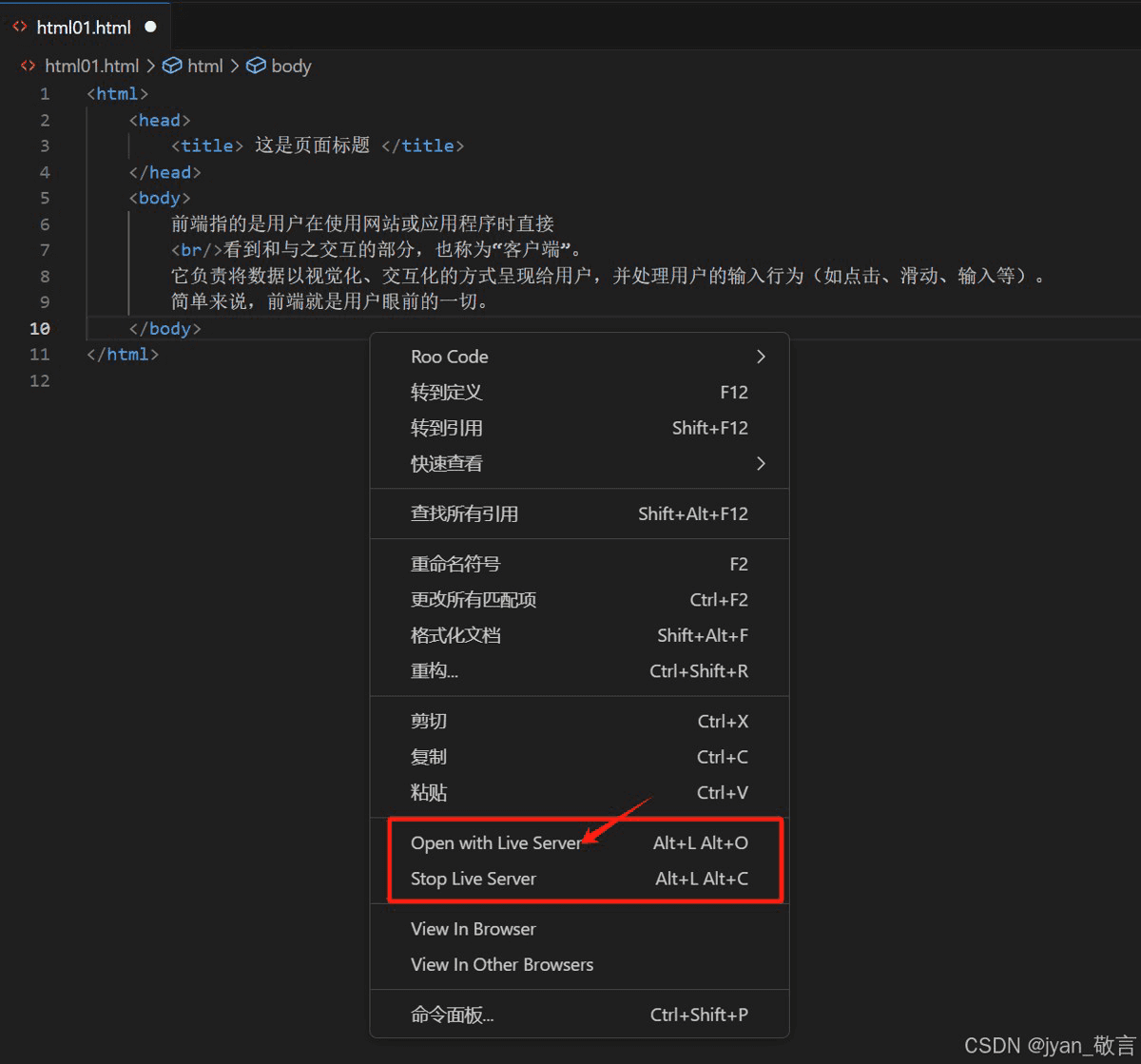
Task: Click the html symbol icon in breadcrumb
Action: tap(172, 66)
